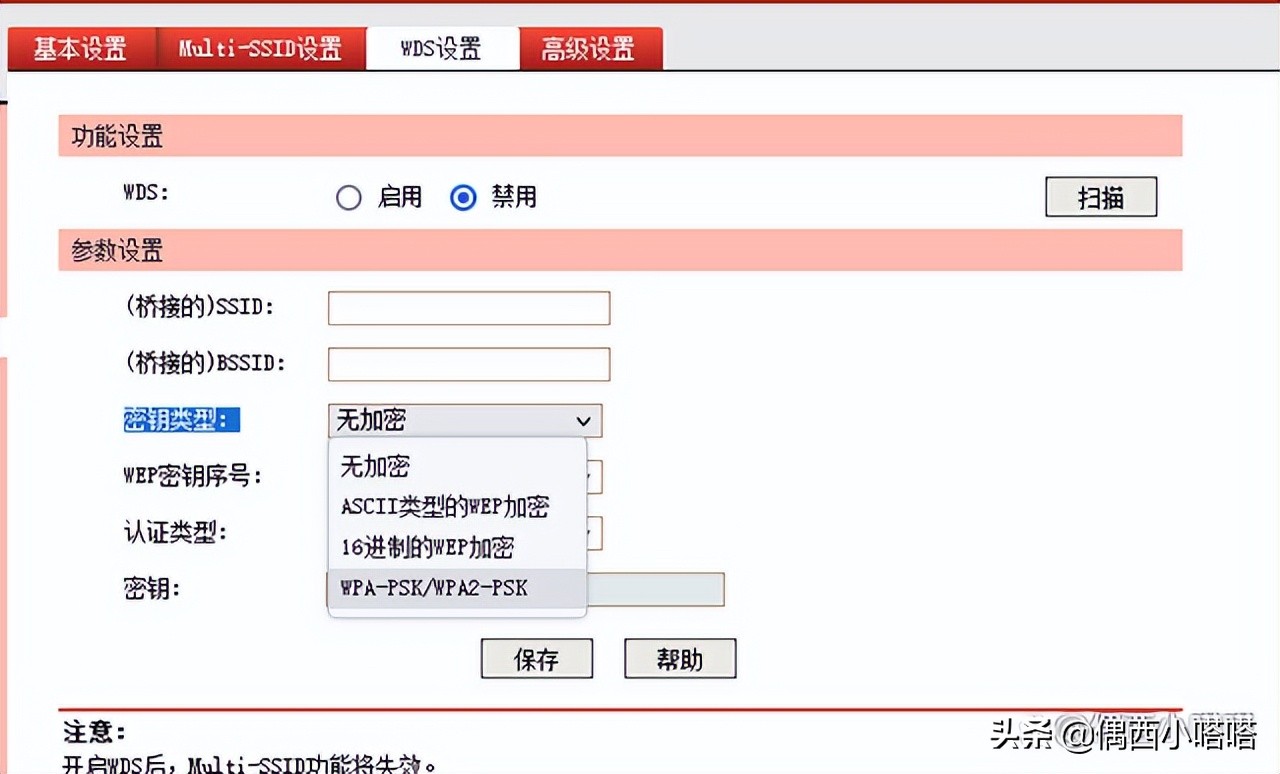Choose 无加密 from the dropdown list
Image resolution: width=1280 pixels, height=774 pixels.
click(375, 466)
